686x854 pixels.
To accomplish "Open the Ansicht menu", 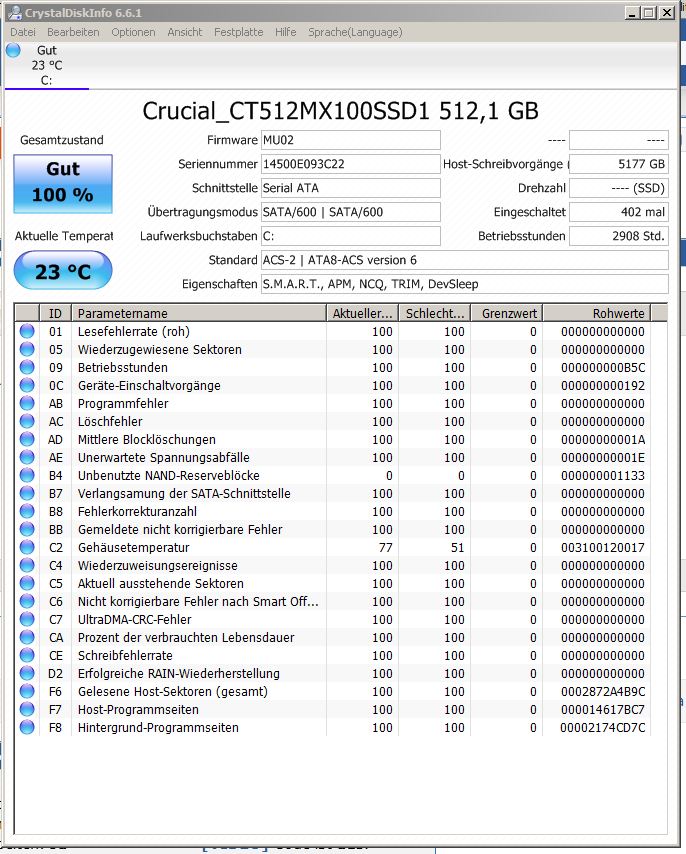I will pos(185,32).
